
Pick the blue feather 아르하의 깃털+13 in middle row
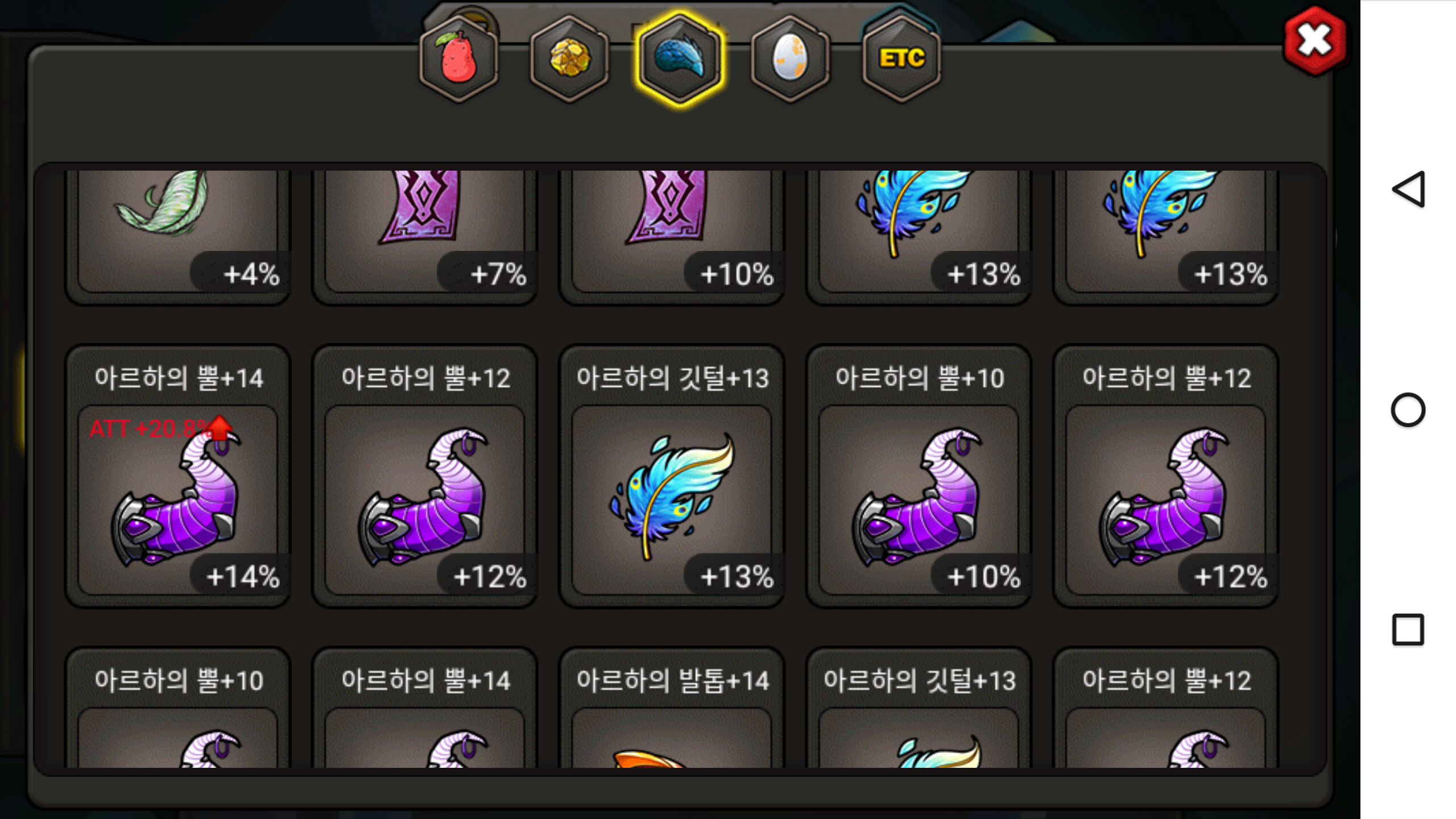(672, 477)
